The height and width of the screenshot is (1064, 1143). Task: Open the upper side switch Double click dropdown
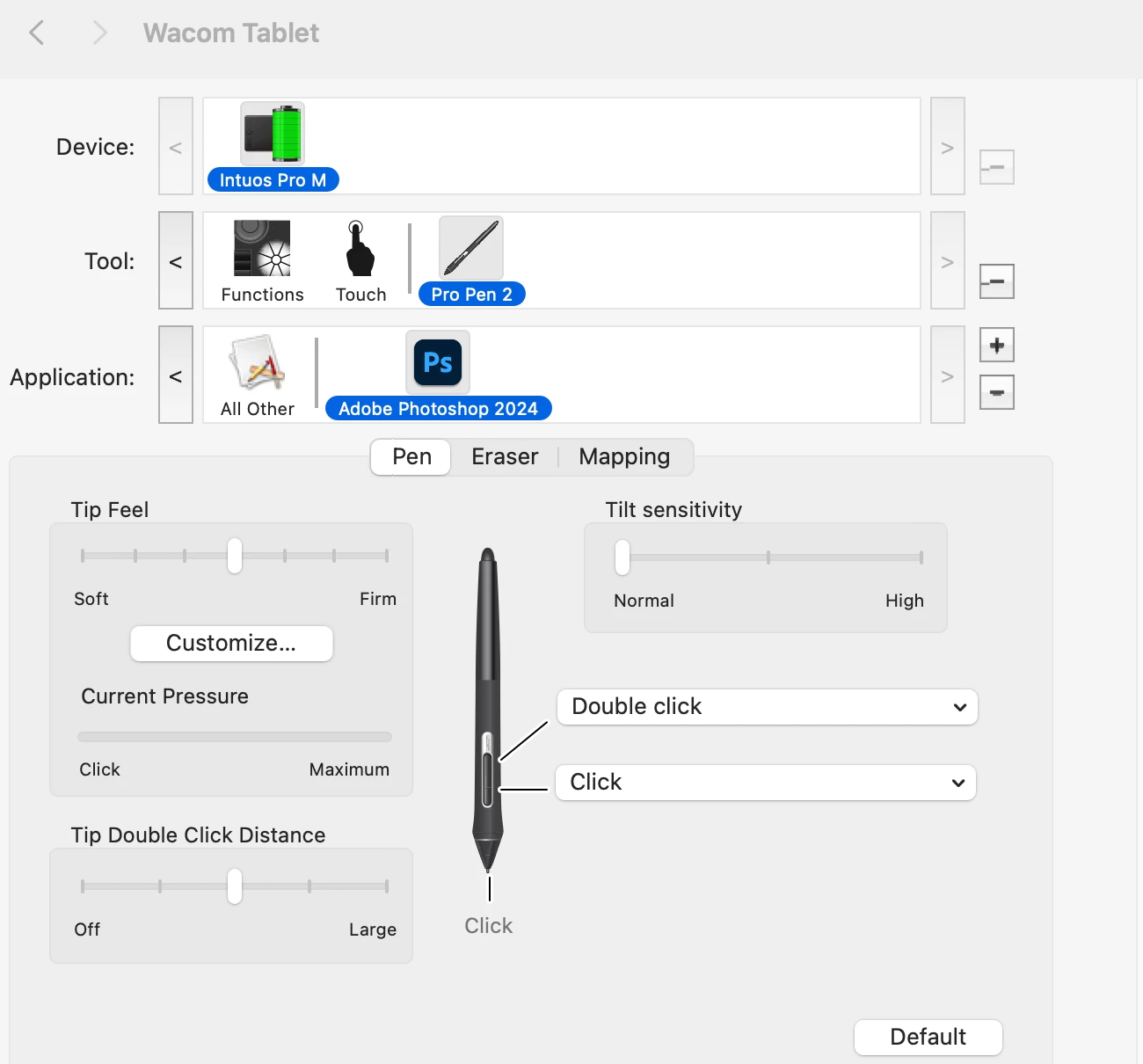point(768,707)
